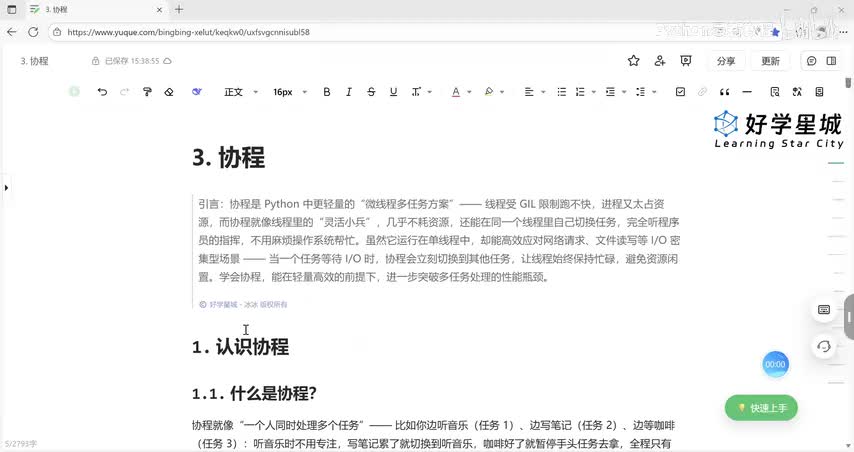The height and width of the screenshot is (452, 854).
Task: Expand more text styles dropdown
Action: tap(421, 92)
